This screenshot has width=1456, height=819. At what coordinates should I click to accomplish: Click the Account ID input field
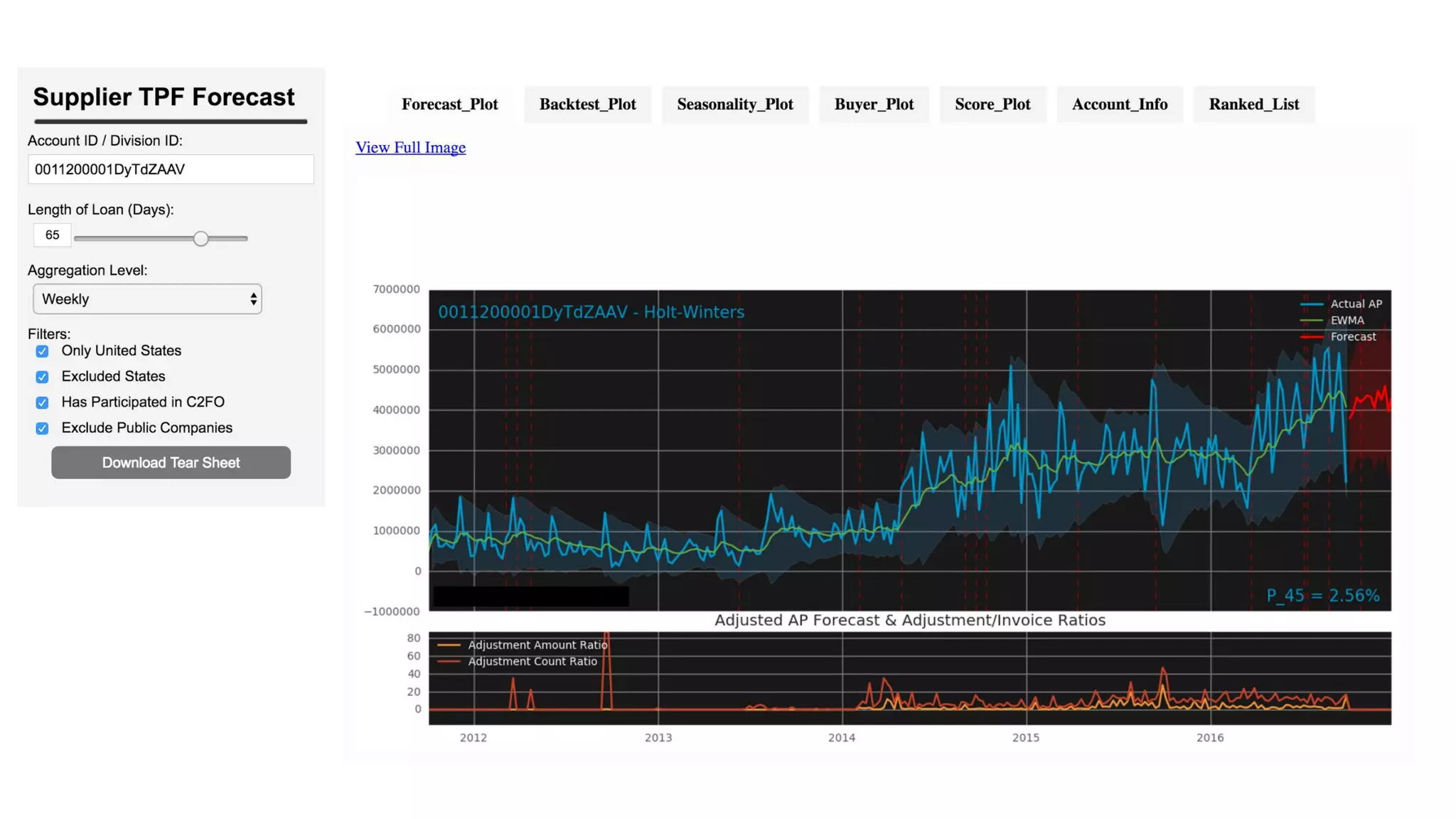(x=171, y=169)
